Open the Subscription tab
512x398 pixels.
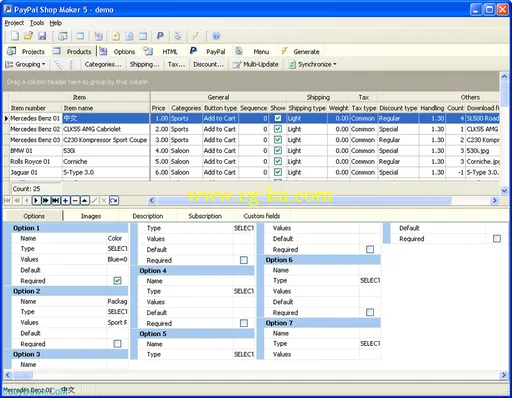(x=205, y=216)
